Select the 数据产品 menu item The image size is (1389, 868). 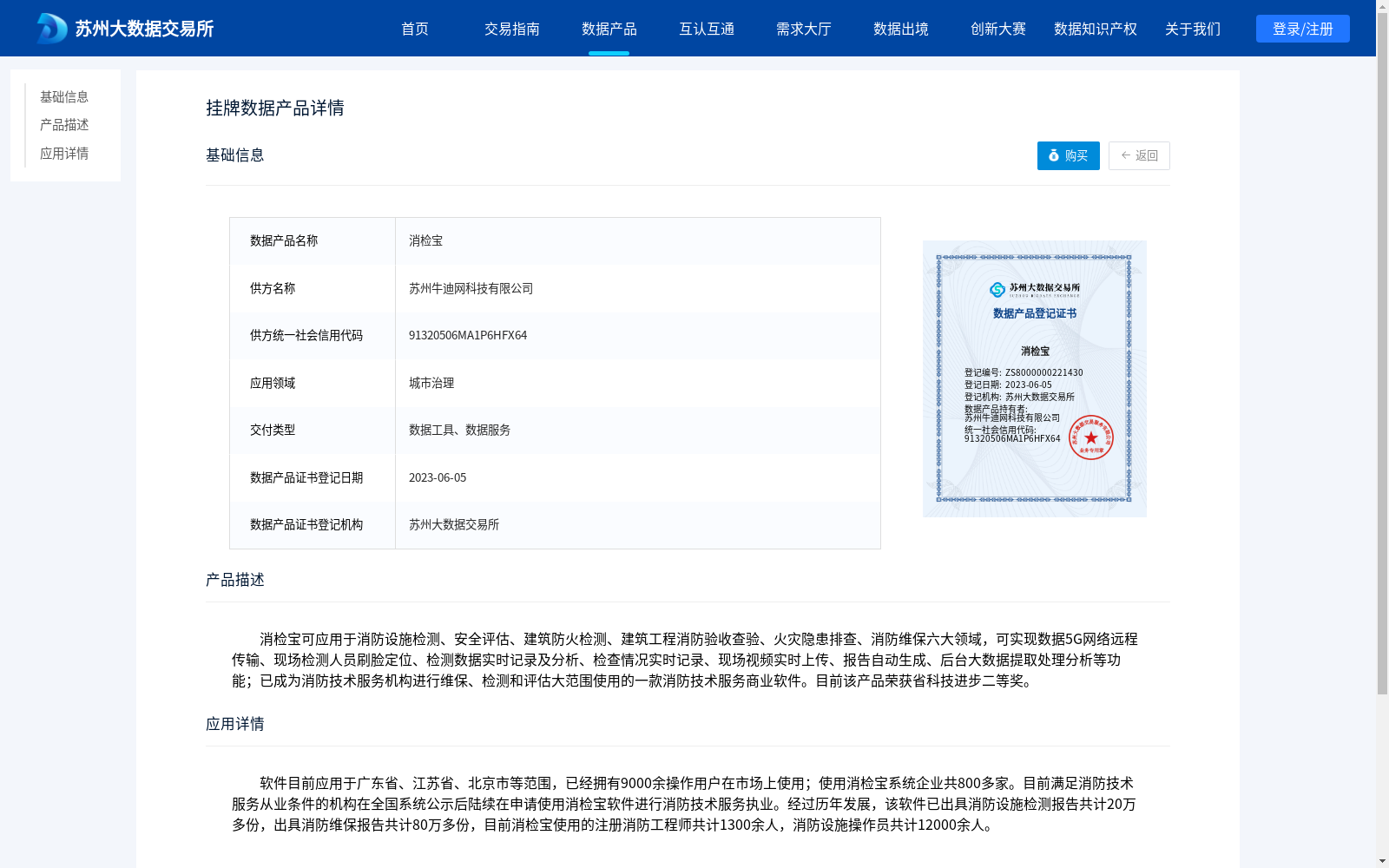[609, 29]
